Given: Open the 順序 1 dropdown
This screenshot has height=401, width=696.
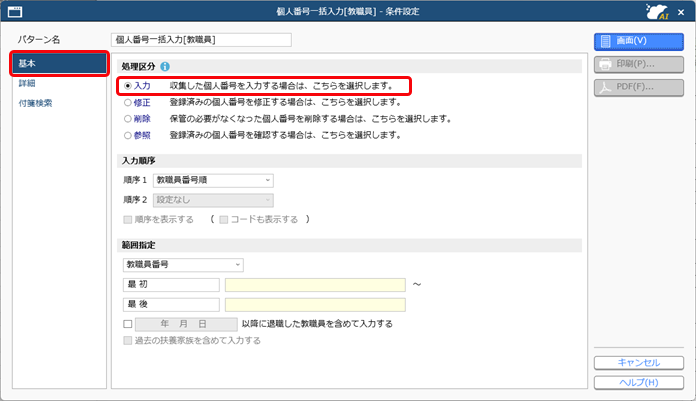Looking at the screenshot, I should click(x=213, y=180).
